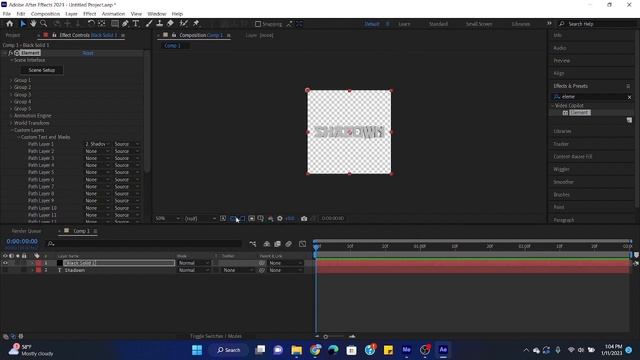This screenshot has width=640, height=360.
Task: Toggle shy layers icon in timeline
Action: (267, 244)
